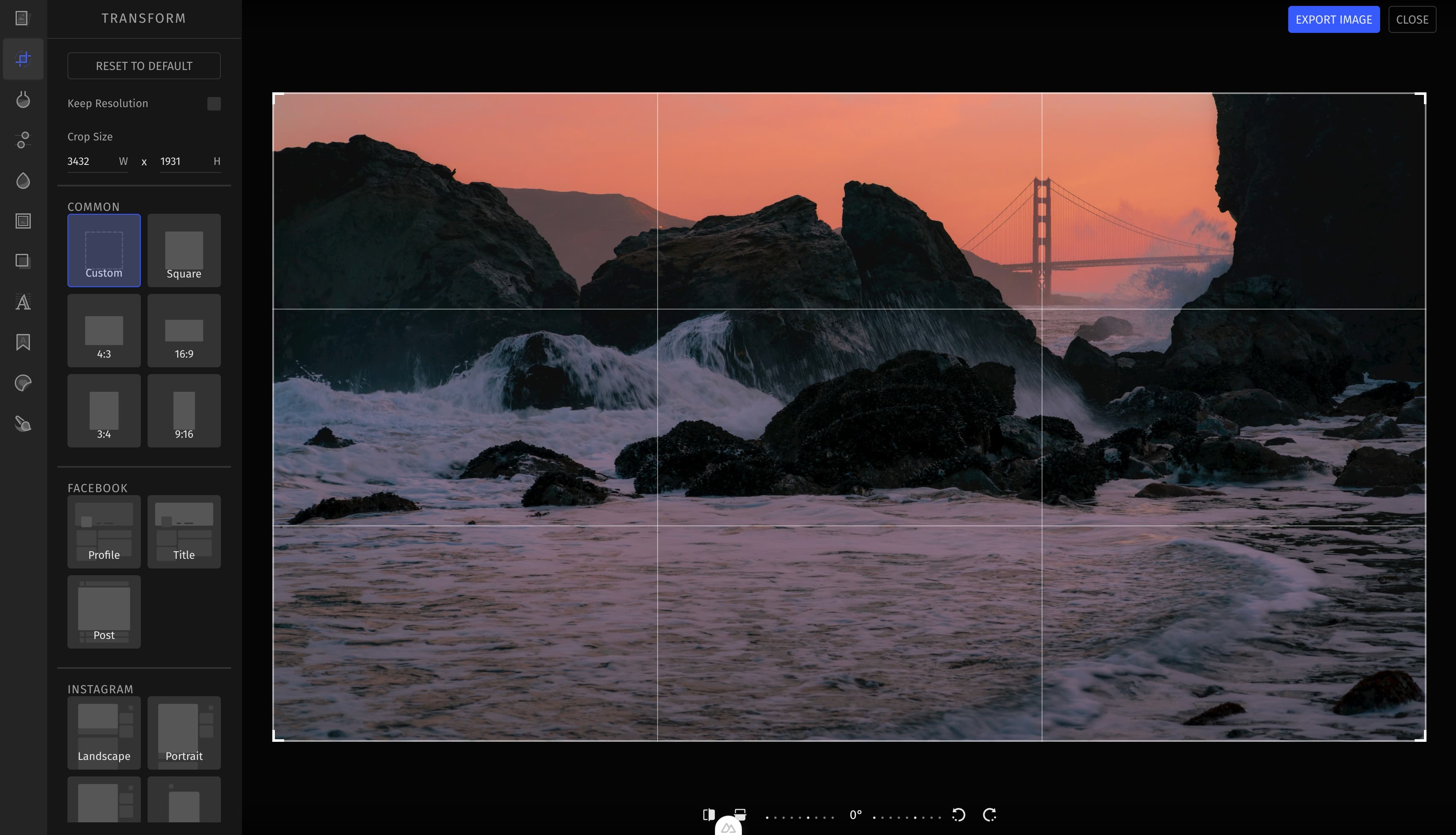The image size is (1456, 835).
Task: Open the Focus droplet tool
Action: click(23, 180)
